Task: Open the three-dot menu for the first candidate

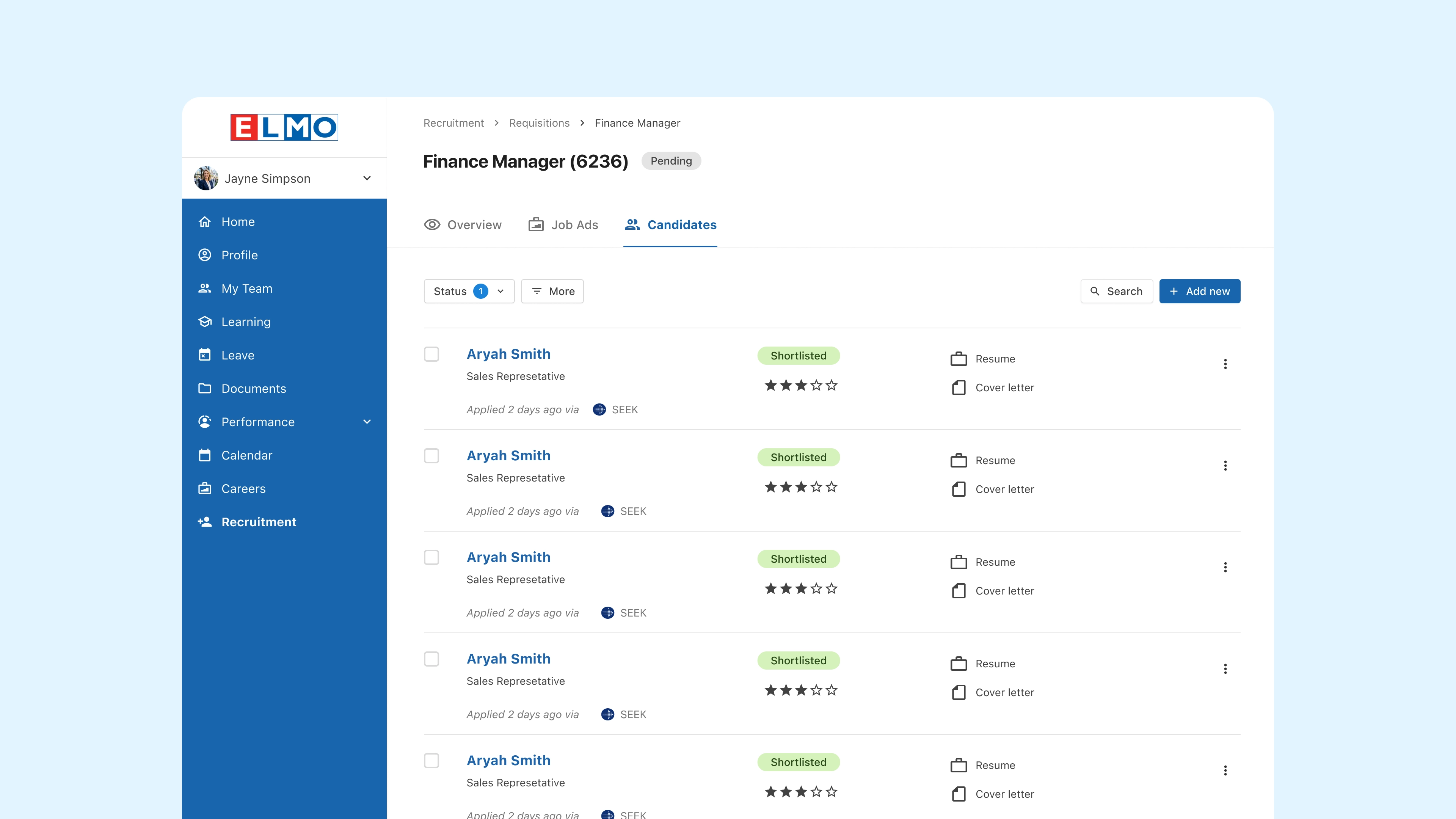Action: [x=1225, y=364]
